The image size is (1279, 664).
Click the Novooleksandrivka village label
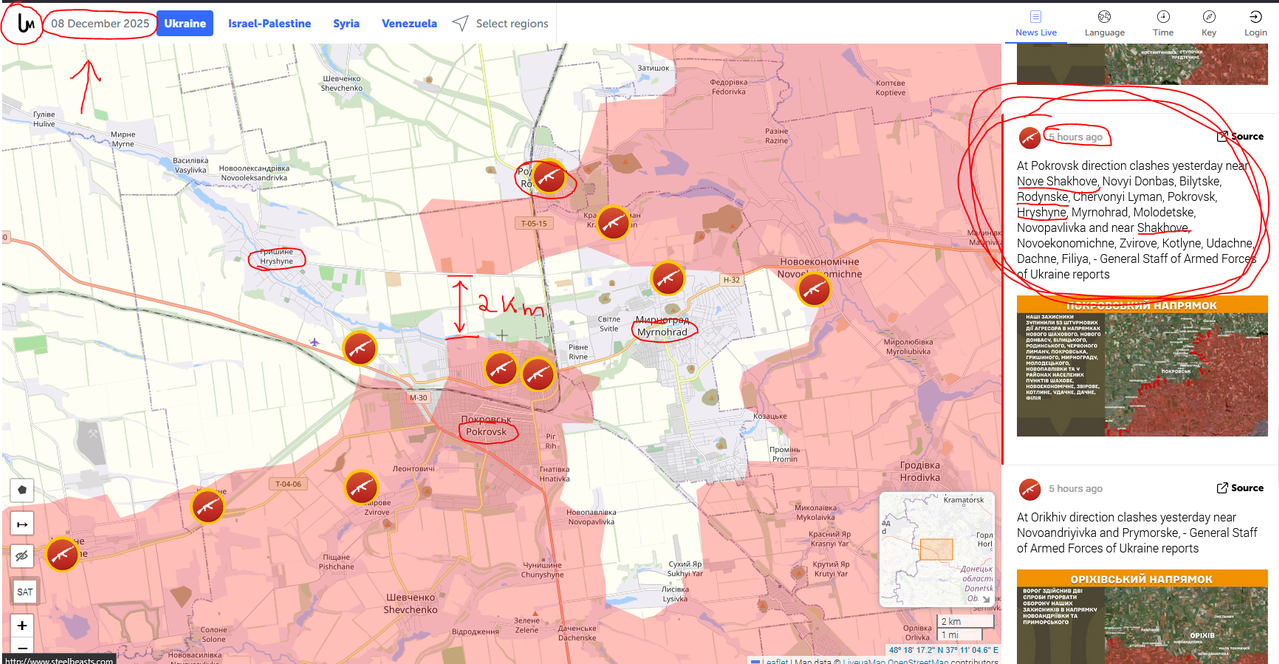pos(255,171)
